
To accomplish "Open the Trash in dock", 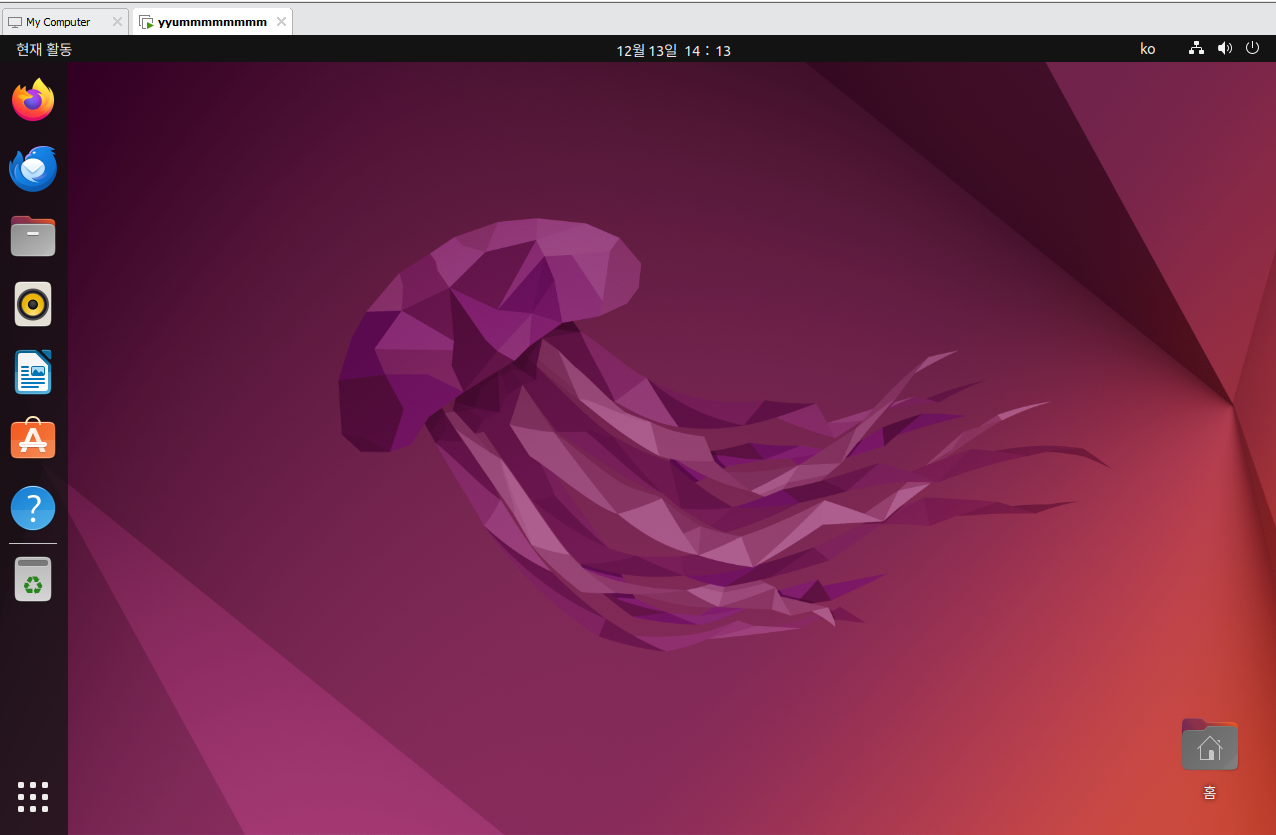I will pos(33,579).
